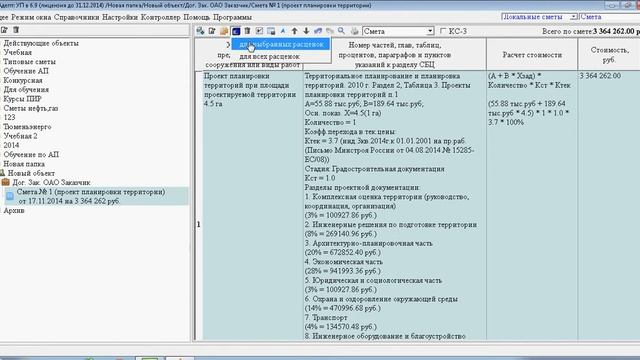This screenshot has width=640, height=360.
Task: Click the icon beside Новый объект
Action: tap(2, 173)
